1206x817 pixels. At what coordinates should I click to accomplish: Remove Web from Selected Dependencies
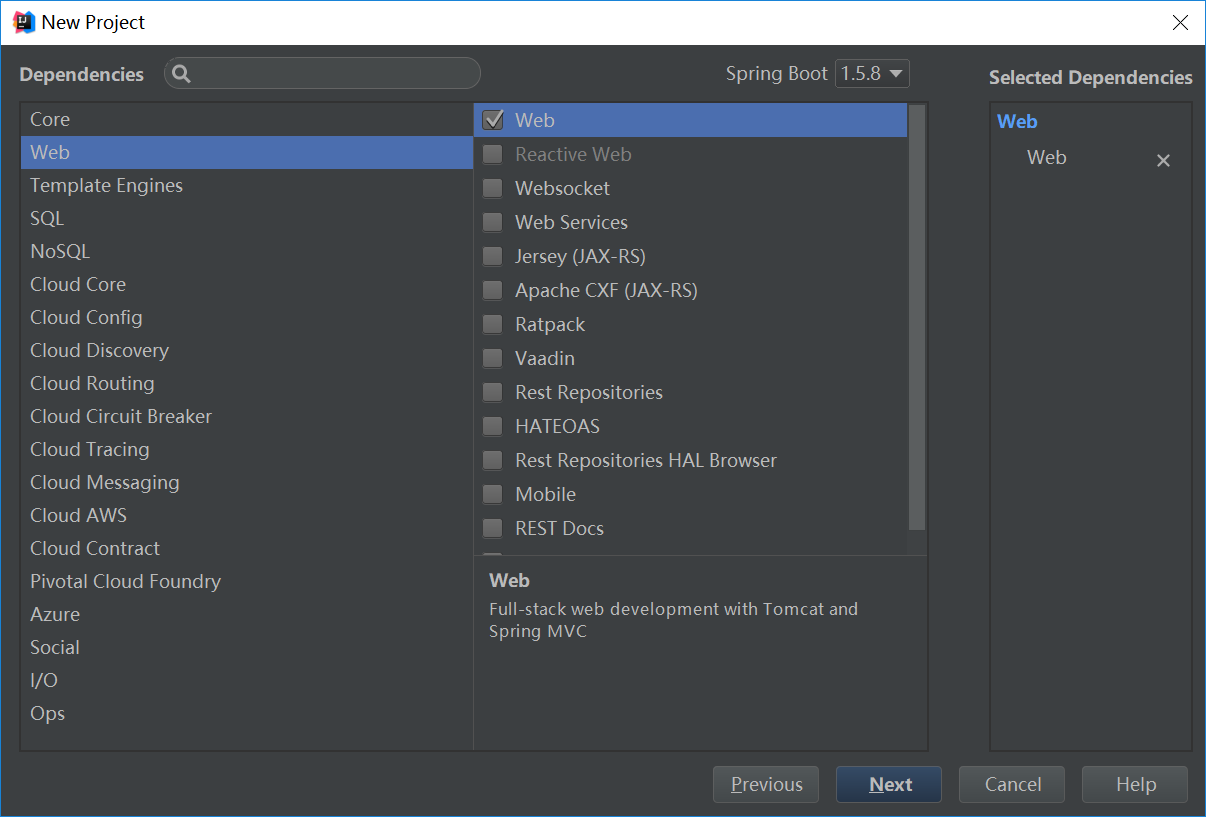[x=1163, y=160]
